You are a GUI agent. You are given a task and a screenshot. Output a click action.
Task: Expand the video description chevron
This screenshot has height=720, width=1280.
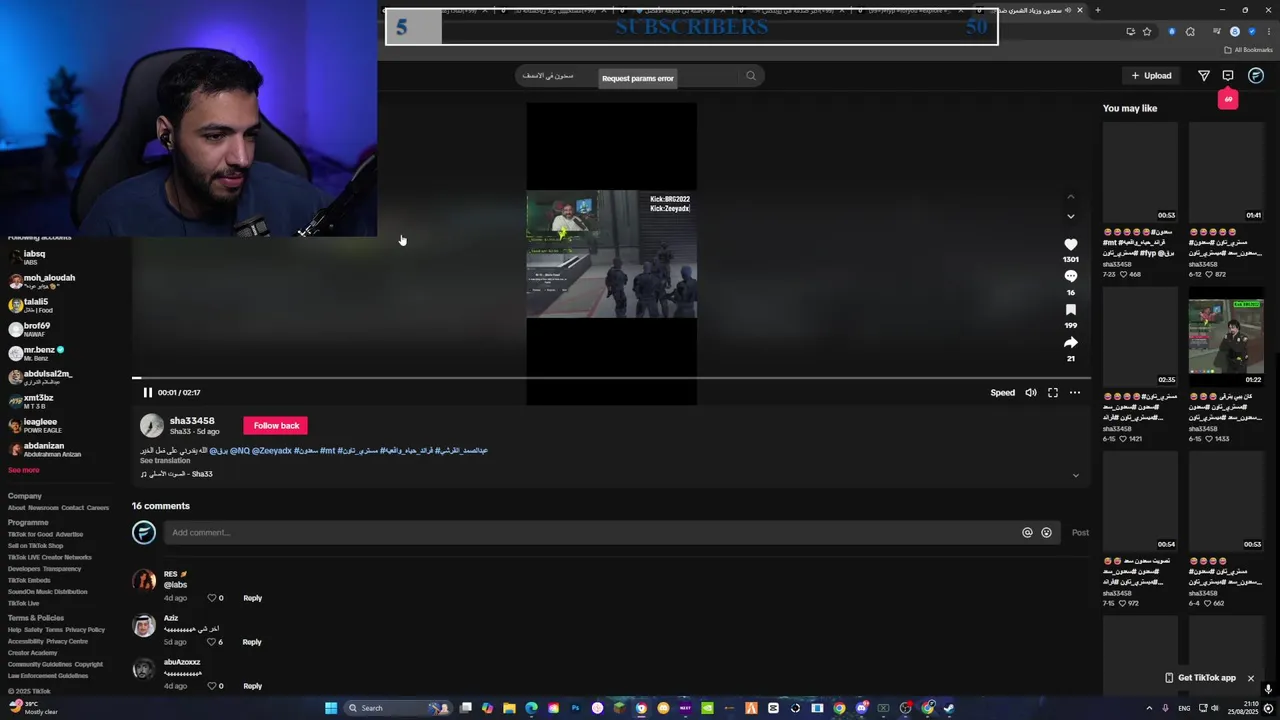pyautogui.click(x=1076, y=476)
